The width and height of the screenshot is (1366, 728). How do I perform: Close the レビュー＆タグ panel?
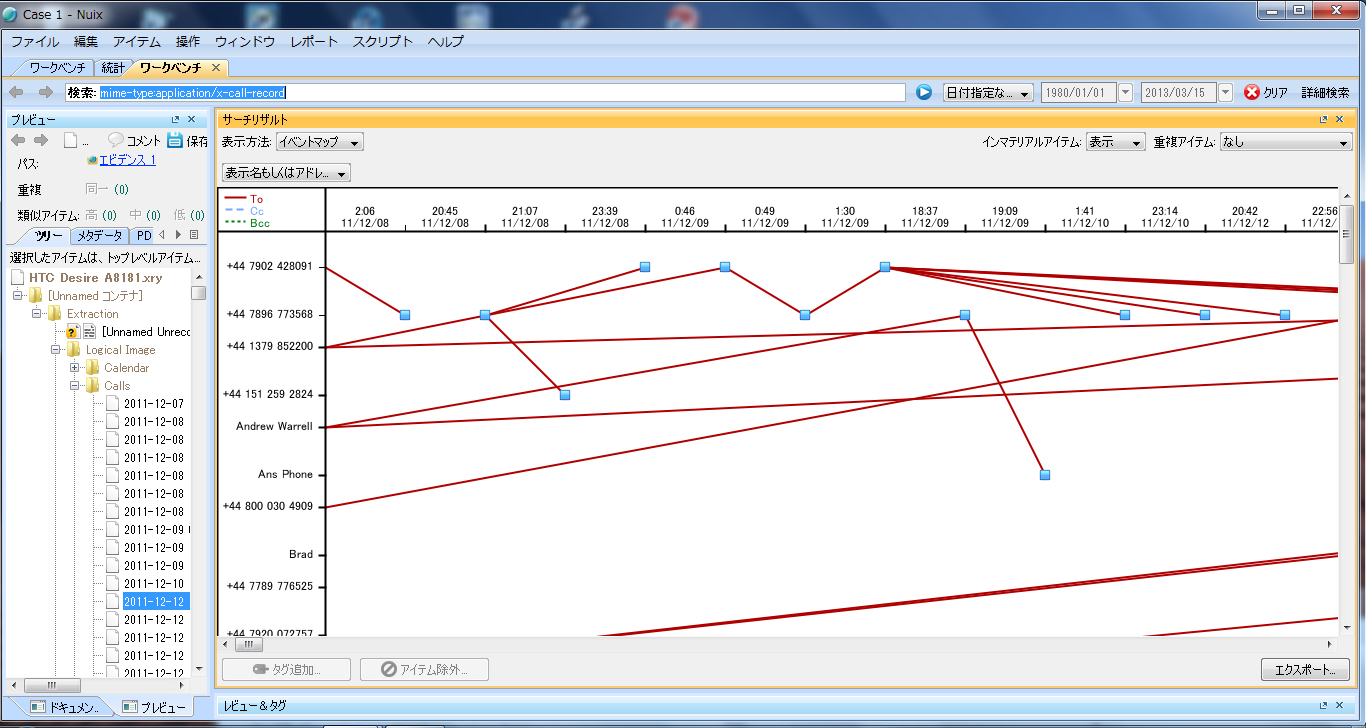[1341, 706]
